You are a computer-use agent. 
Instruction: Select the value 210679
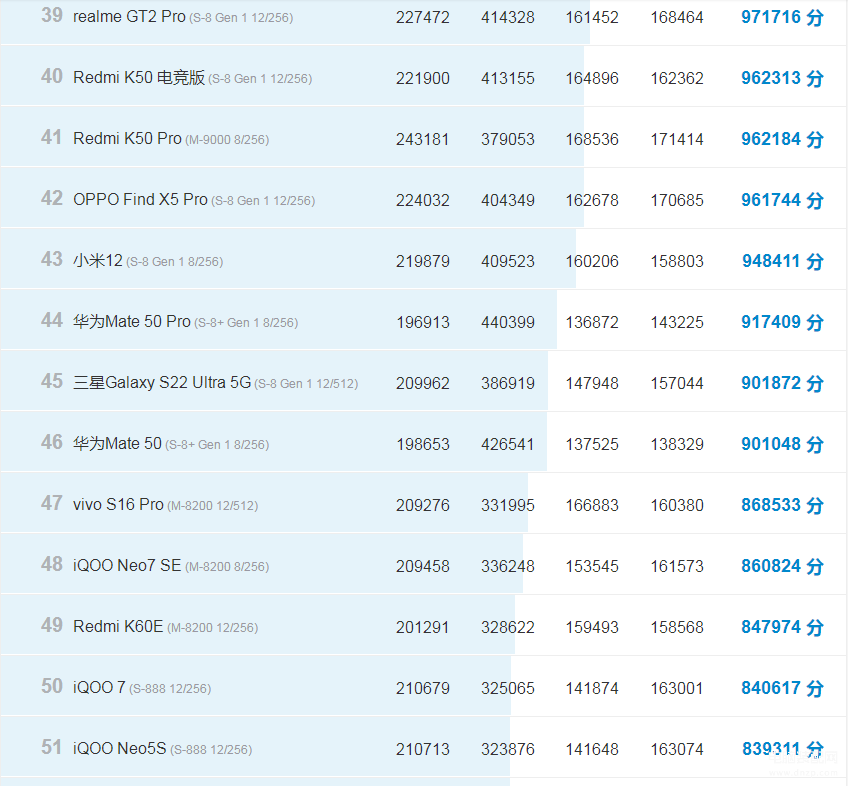point(422,689)
